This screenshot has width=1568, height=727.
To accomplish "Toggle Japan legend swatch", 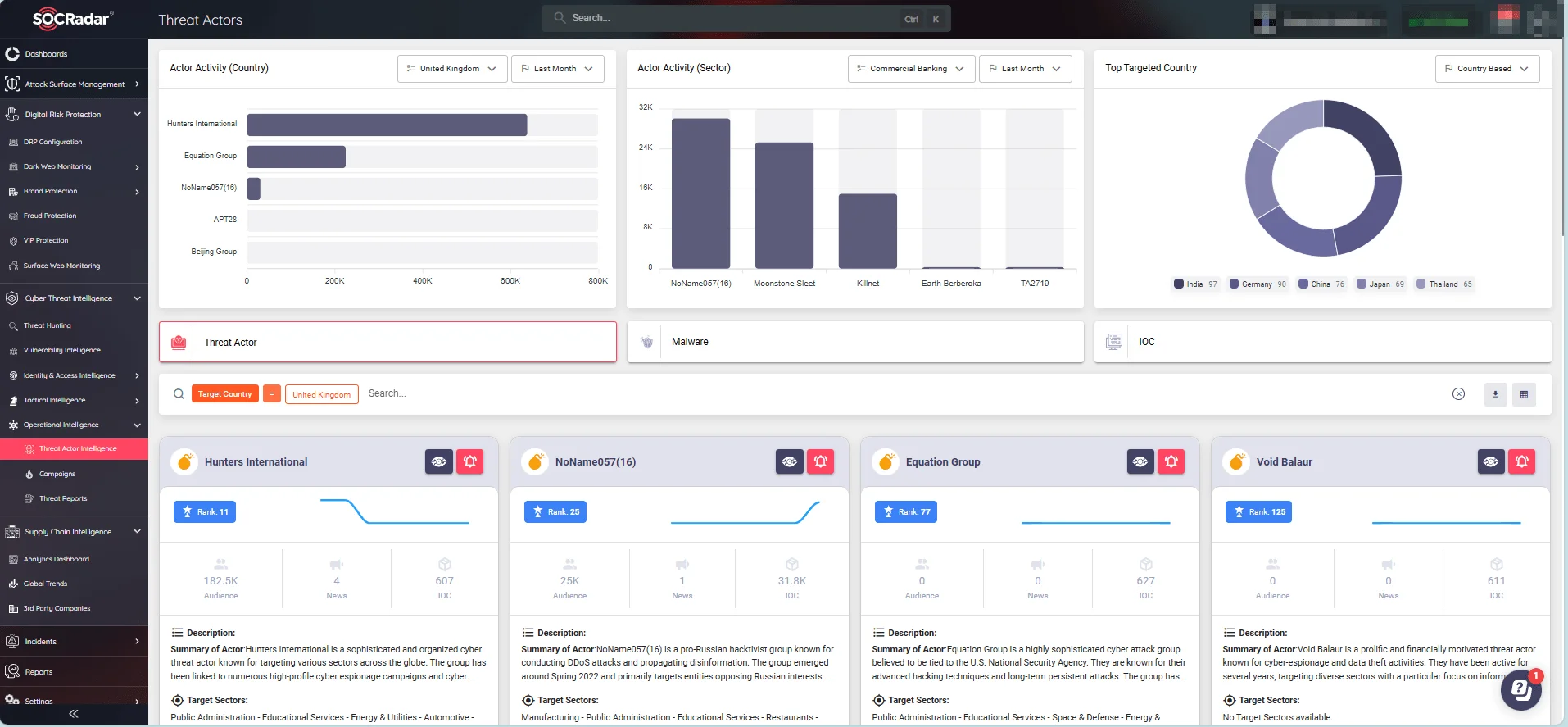I will pyautogui.click(x=1362, y=284).
